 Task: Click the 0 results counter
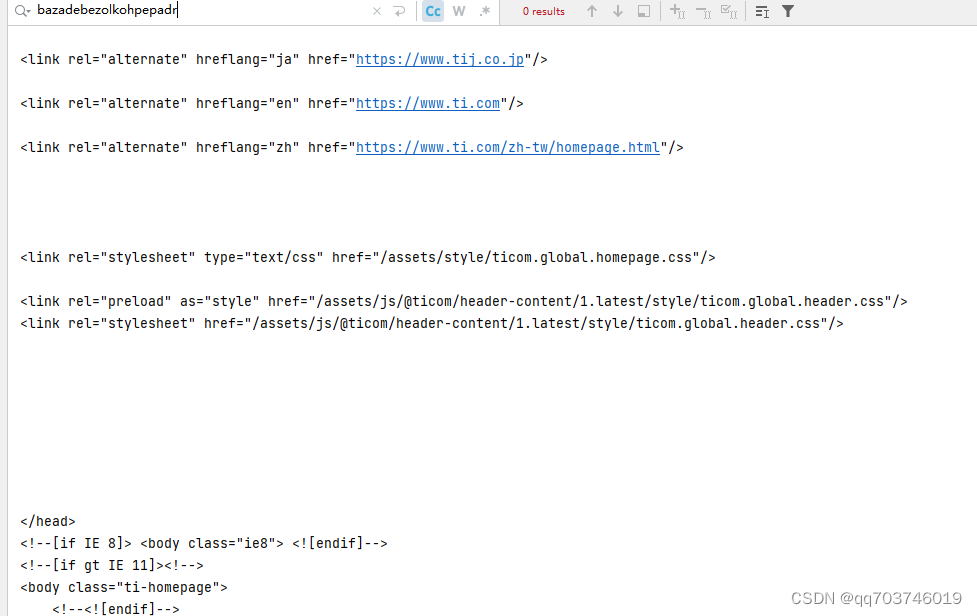543,11
